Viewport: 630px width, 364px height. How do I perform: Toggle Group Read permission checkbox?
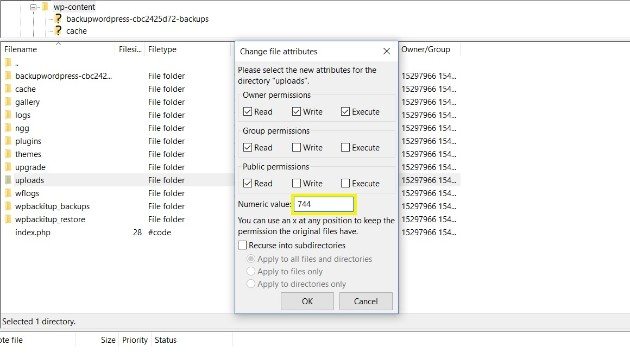[x=248, y=147]
